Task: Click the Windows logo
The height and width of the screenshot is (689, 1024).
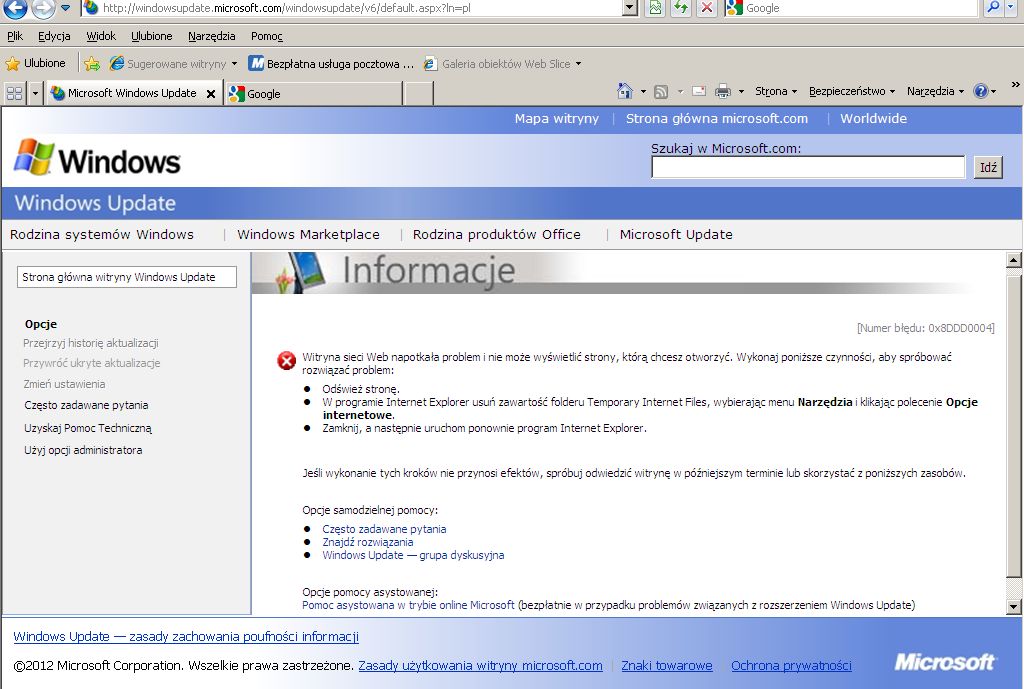Action: pyautogui.click(x=97, y=159)
